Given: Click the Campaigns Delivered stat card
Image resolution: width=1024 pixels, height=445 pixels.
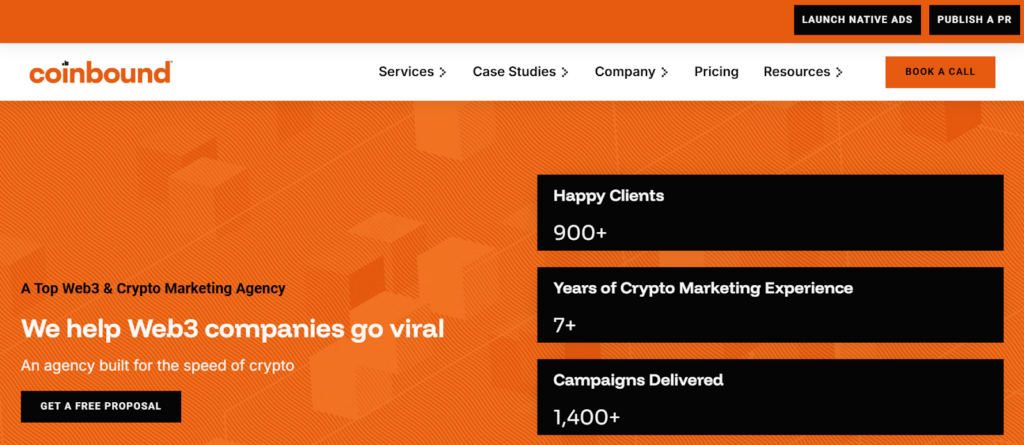Looking at the screenshot, I should 770,396.
